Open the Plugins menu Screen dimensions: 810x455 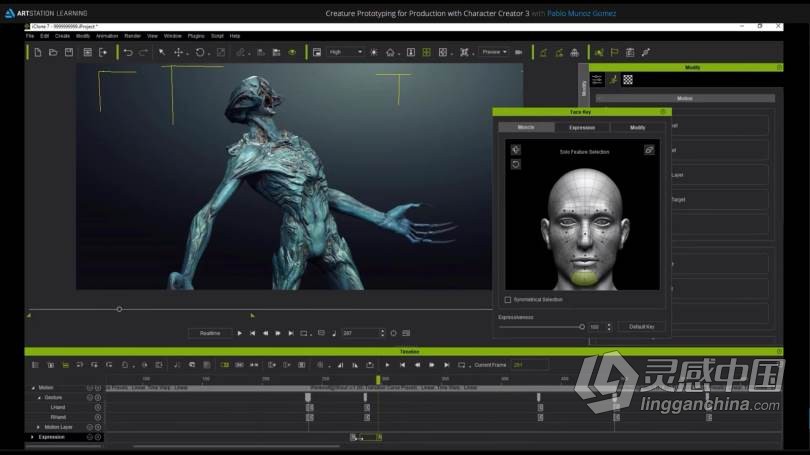pyautogui.click(x=196, y=36)
